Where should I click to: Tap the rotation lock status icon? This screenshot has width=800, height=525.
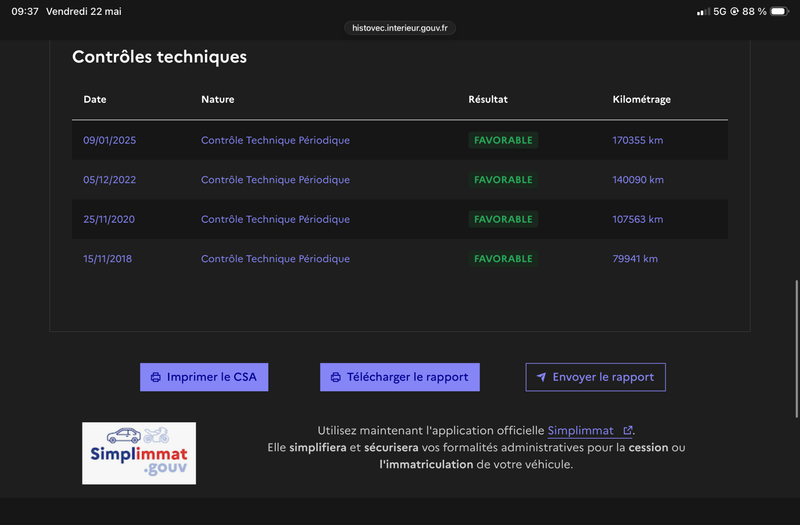click(x=734, y=11)
